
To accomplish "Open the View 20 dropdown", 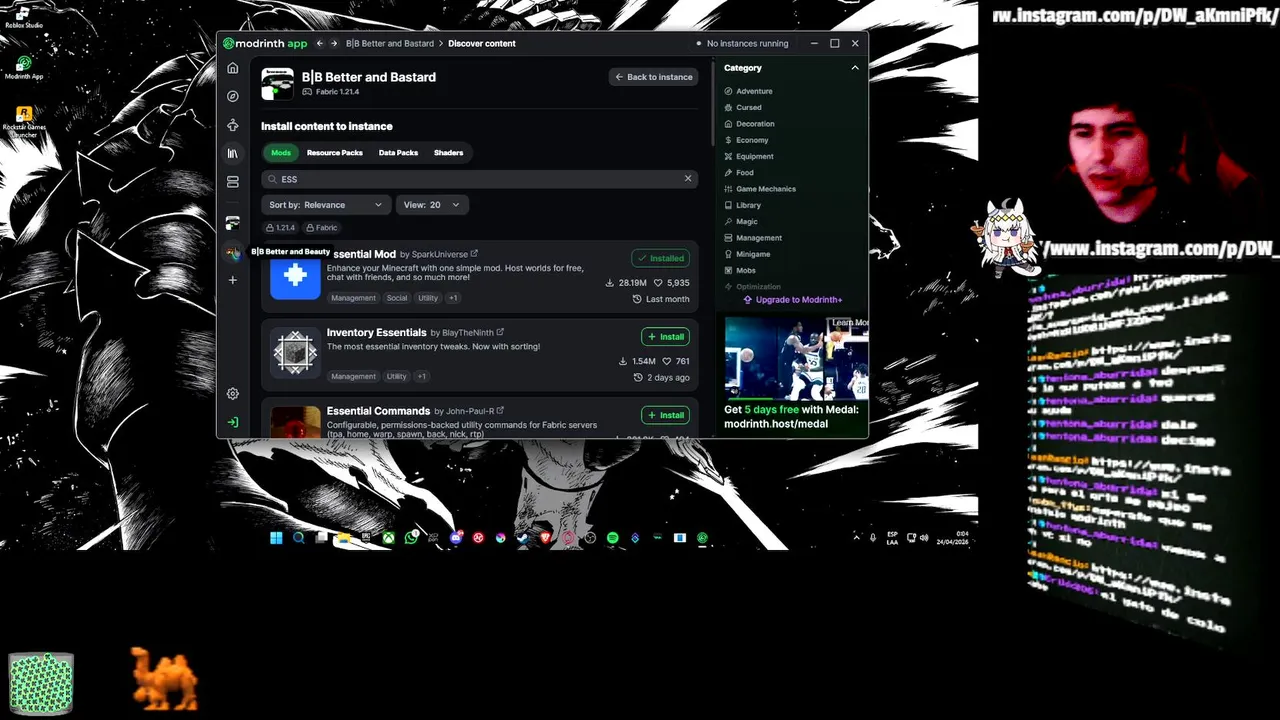I will coord(431,205).
